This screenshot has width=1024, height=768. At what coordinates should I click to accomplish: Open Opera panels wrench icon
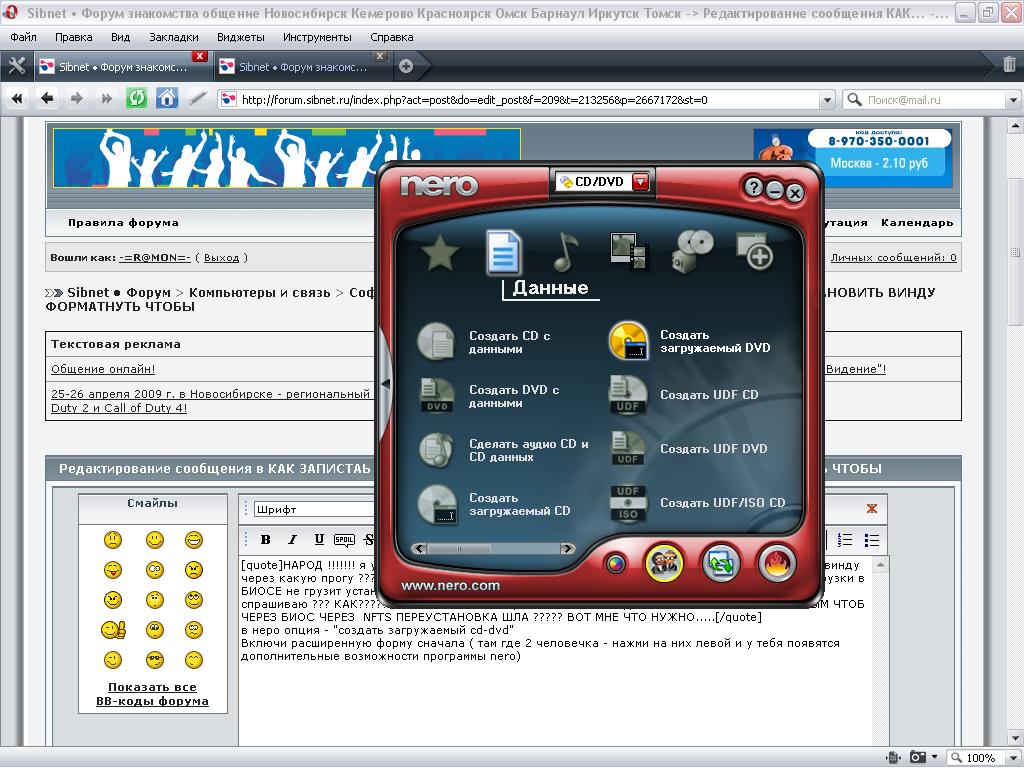[16, 65]
